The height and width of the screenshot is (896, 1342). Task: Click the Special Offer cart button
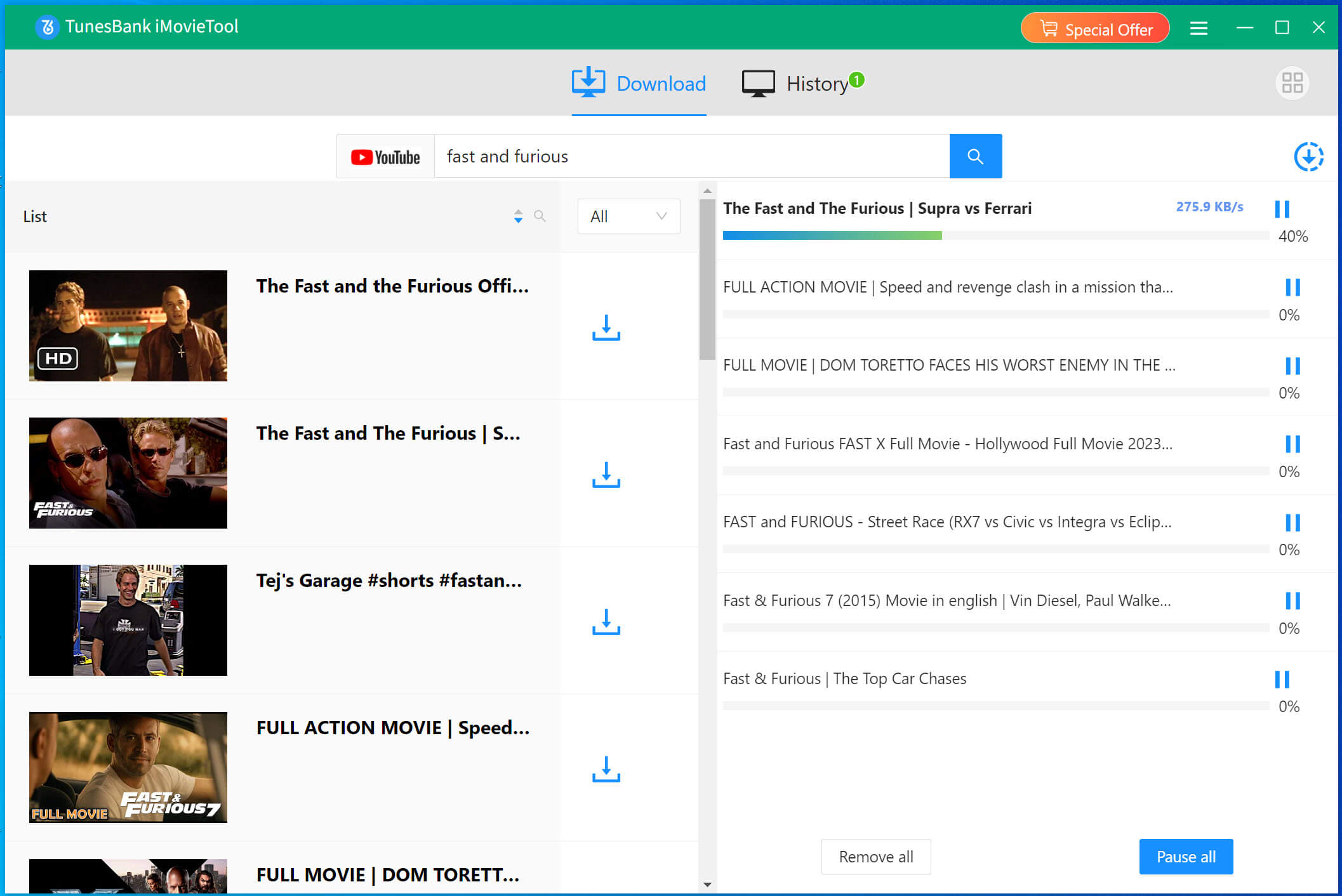(x=1095, y=28)
